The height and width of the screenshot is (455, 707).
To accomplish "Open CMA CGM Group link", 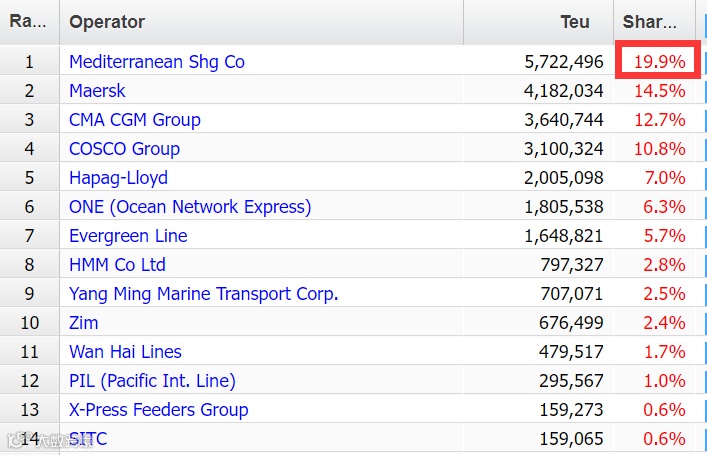I will tap(135, 120).
